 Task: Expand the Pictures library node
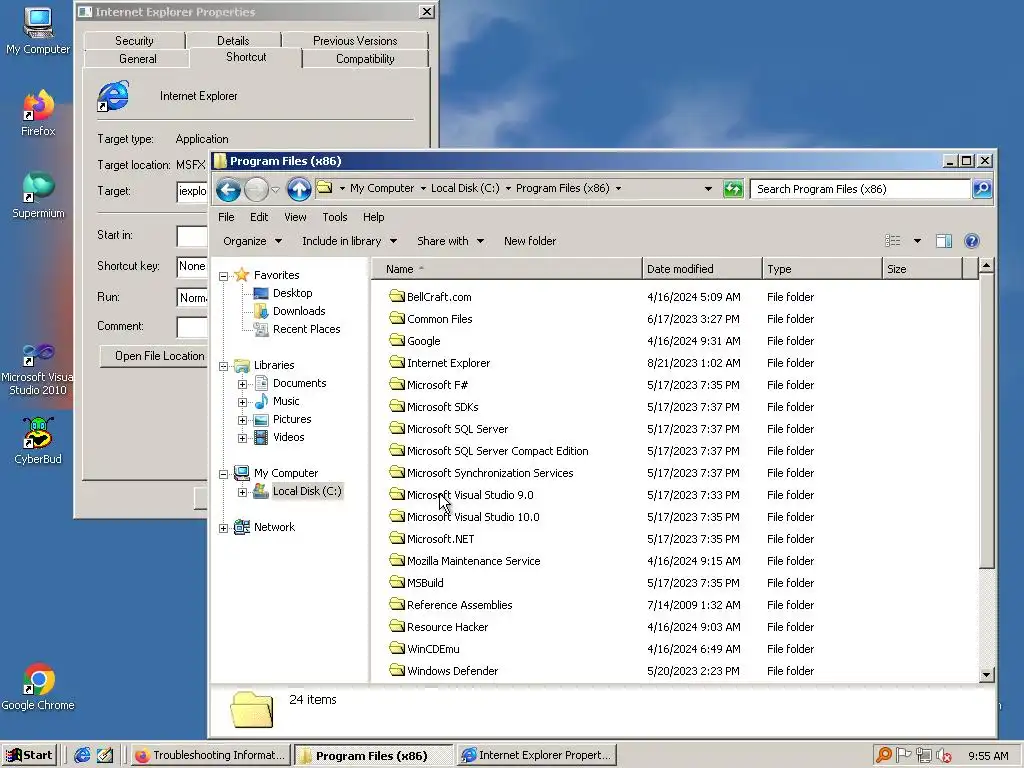242,420
